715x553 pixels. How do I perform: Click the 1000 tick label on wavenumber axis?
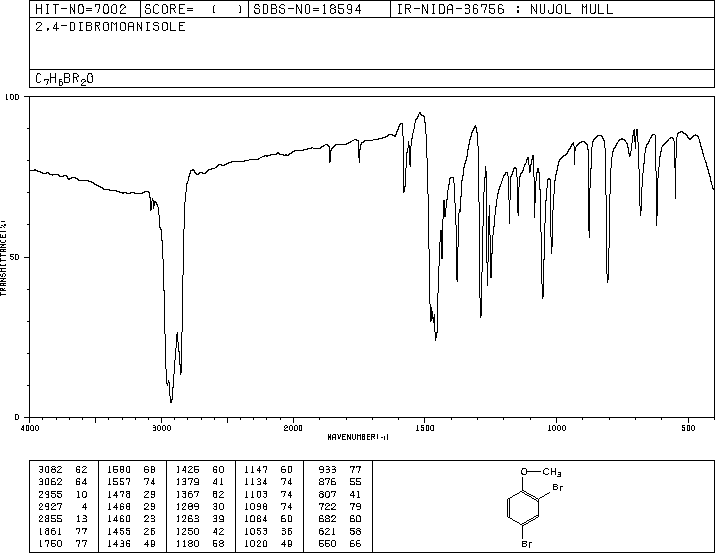(x=556, y=428)
